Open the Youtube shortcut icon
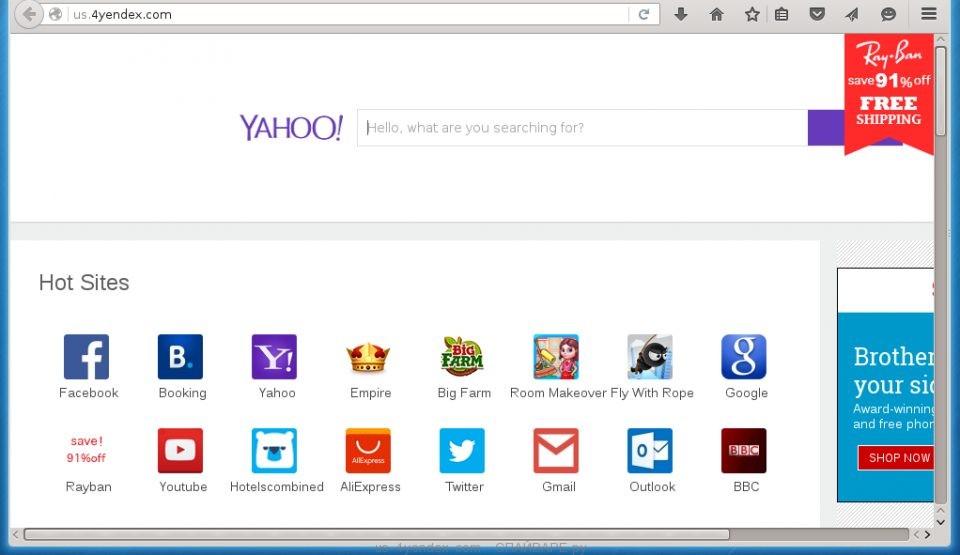 coord(180,451)
